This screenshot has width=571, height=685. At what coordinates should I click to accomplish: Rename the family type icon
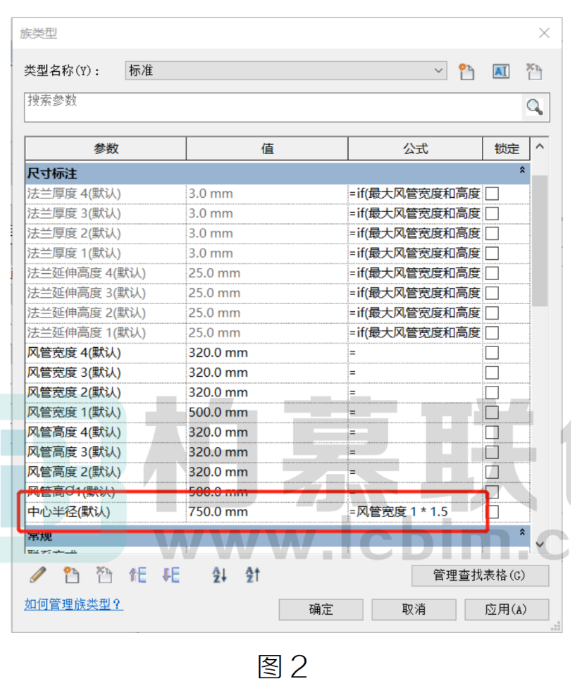[x=501, y=71]
